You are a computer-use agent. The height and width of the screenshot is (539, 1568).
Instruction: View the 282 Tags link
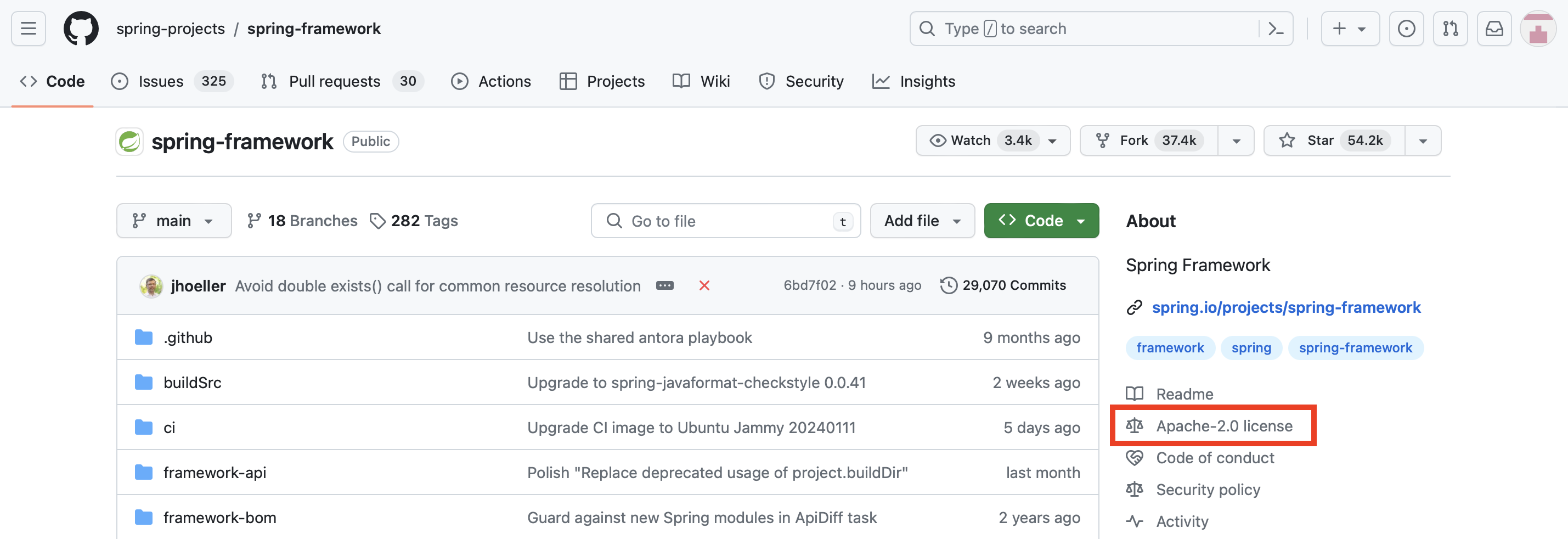tap(414, 221)
